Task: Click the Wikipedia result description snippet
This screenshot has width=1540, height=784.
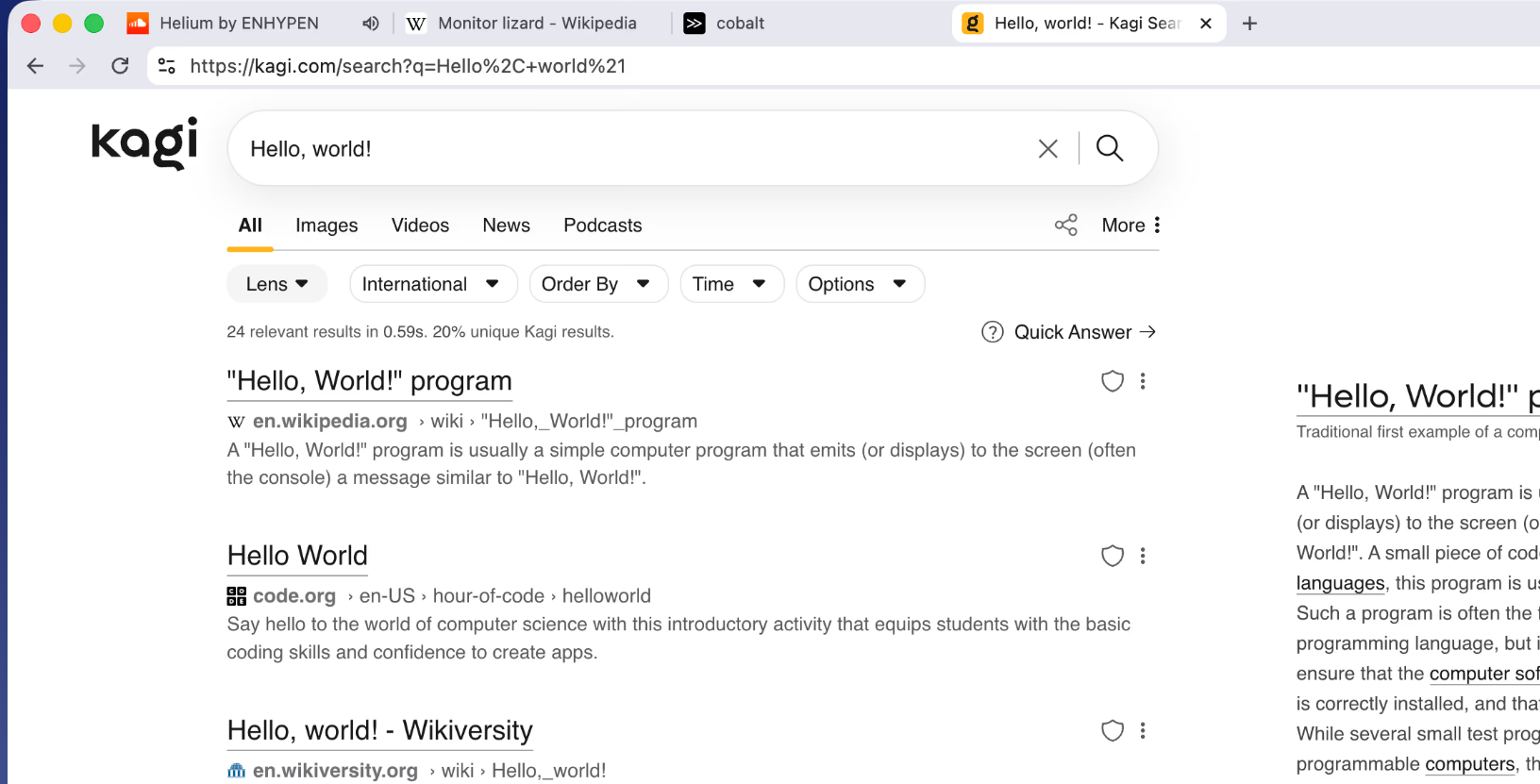Action: click(x=681, y=464)
